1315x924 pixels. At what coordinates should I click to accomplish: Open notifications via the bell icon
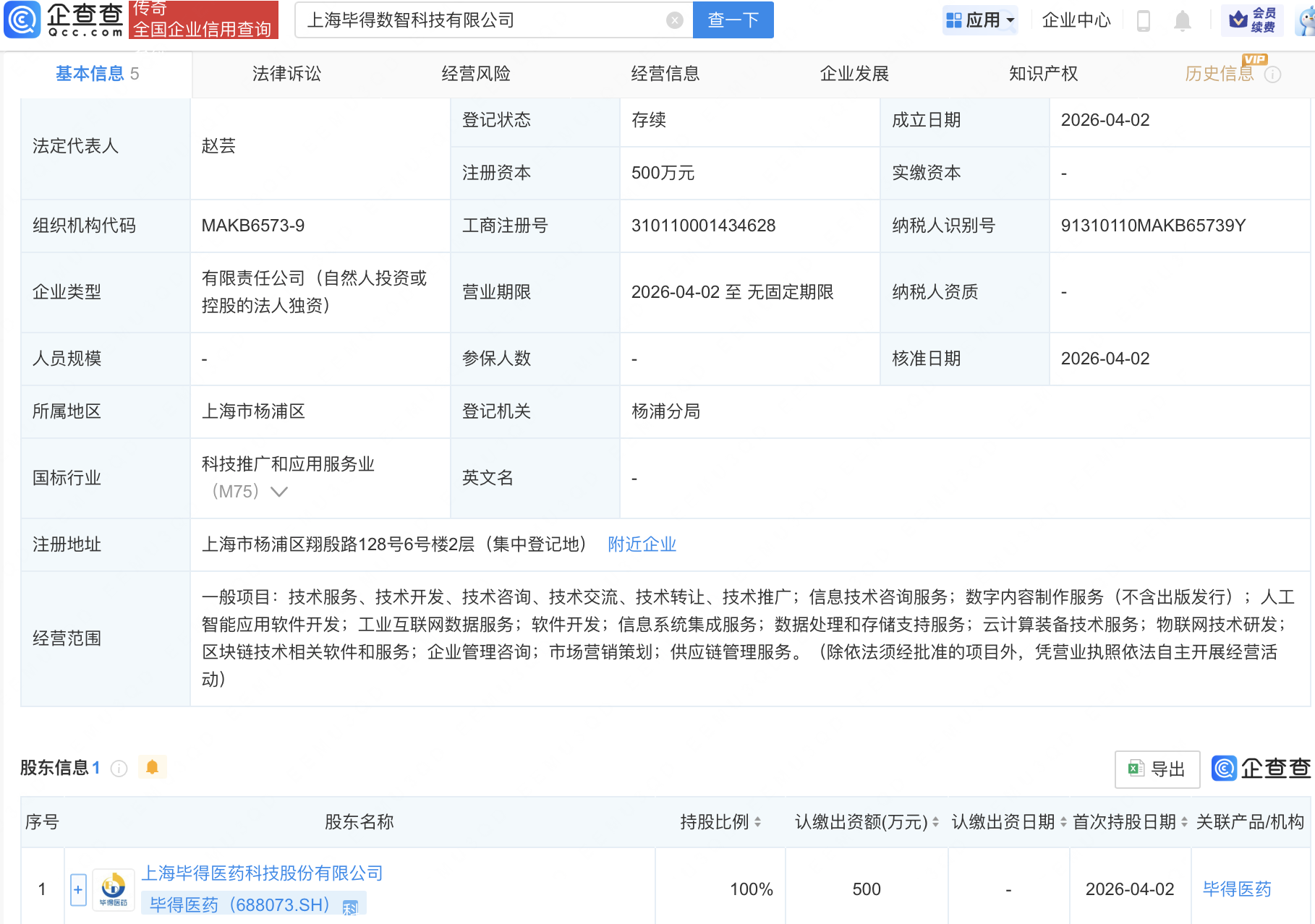[x=1183, y=20]
